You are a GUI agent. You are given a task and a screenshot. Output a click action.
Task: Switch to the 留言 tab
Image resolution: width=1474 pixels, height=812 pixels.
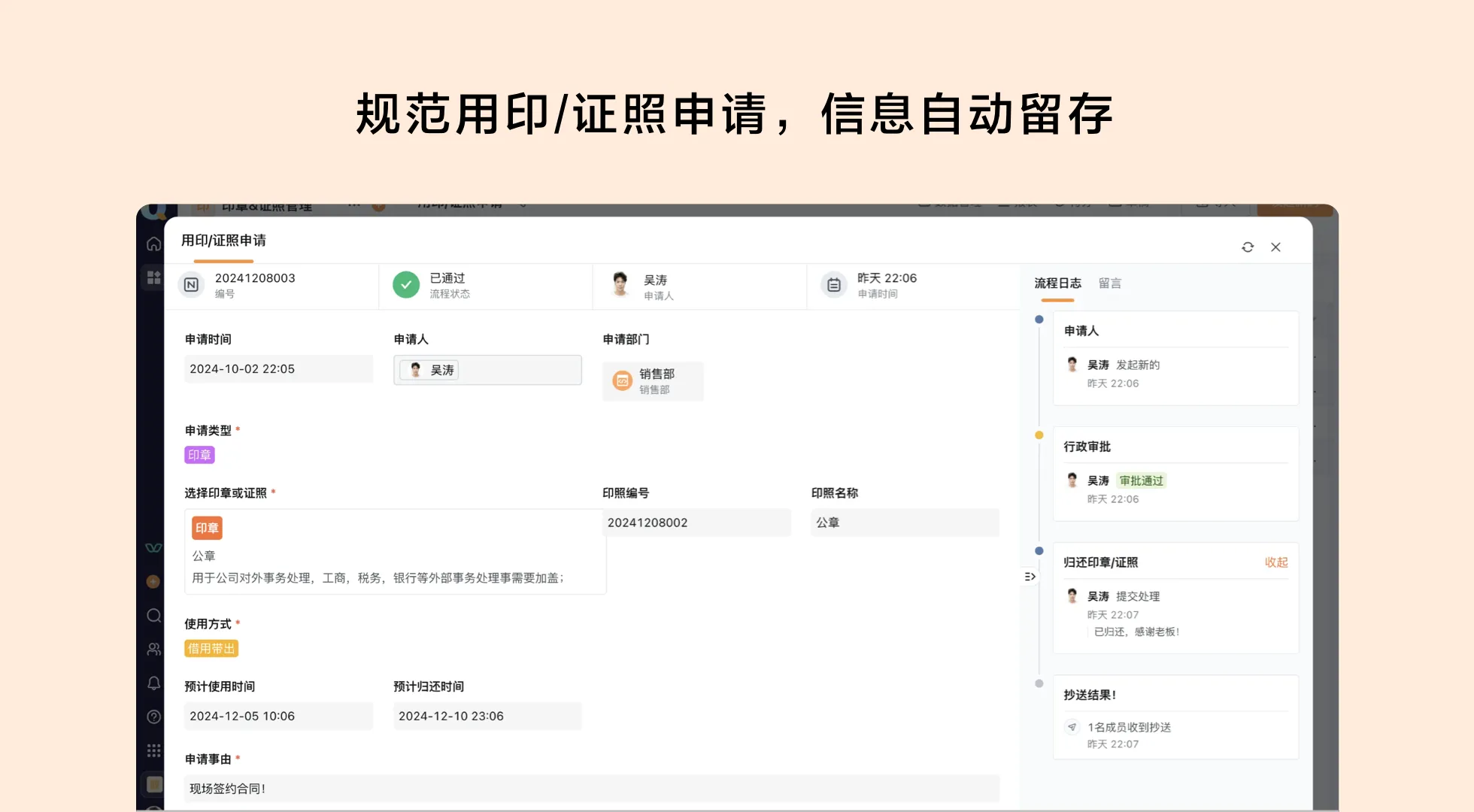tap(1110, 283)
